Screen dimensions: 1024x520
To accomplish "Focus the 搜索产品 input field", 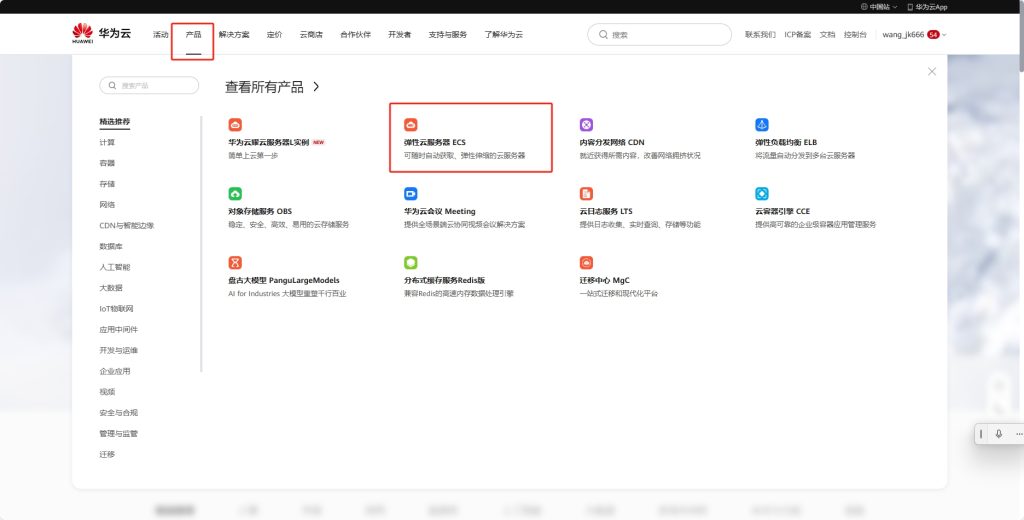I will (x=149, y=86).
